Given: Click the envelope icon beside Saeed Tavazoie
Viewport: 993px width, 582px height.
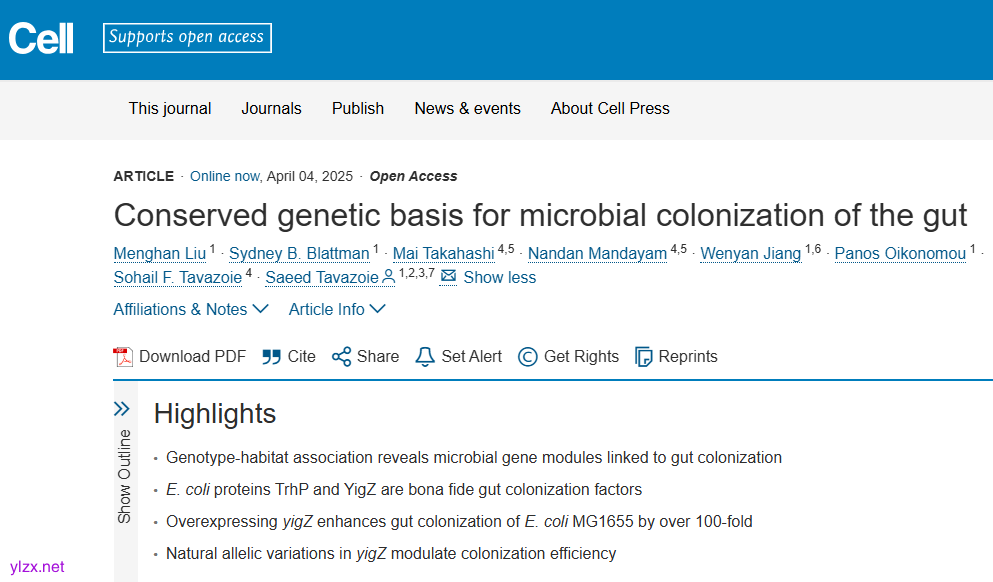Looking at the screenshot, I should (448, 276).
